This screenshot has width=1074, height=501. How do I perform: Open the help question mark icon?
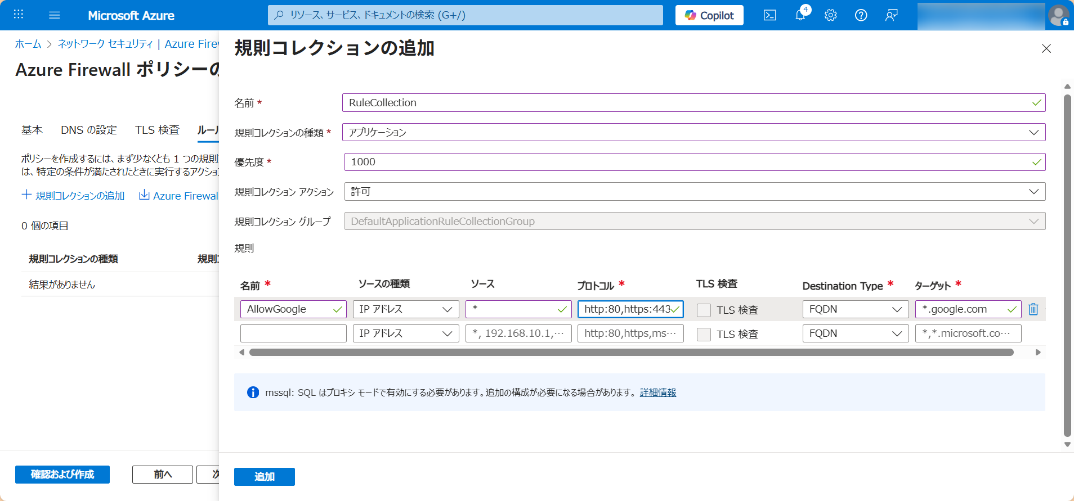(x=861, y=15)
